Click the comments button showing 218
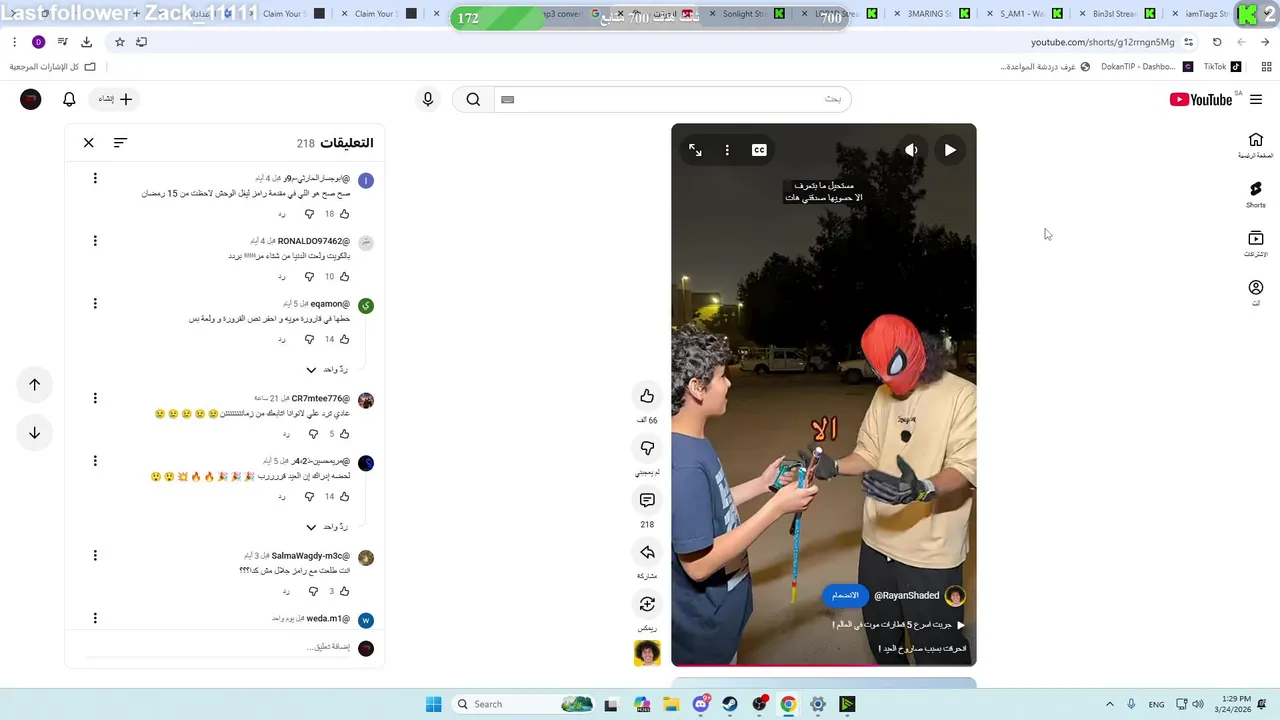The width and height of the screenshot is (1280, 720). [647, 500]
